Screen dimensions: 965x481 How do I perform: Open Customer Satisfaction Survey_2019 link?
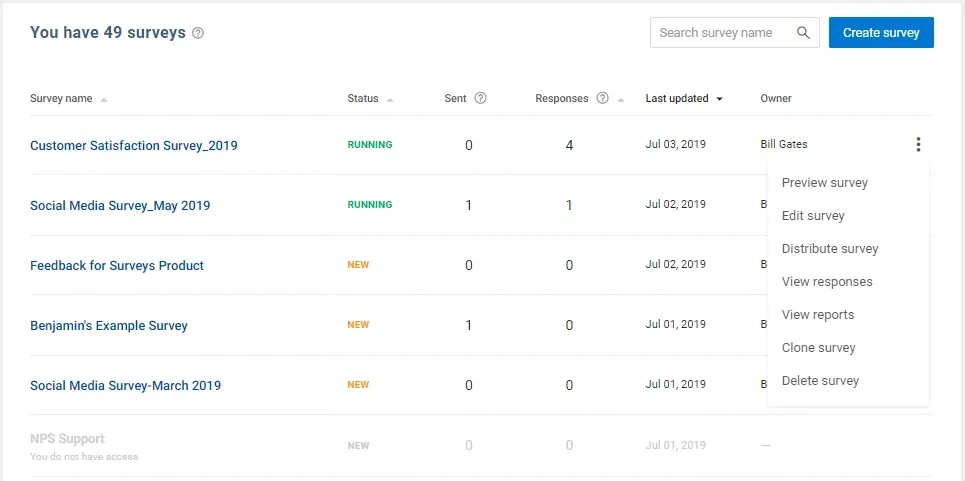134,146
